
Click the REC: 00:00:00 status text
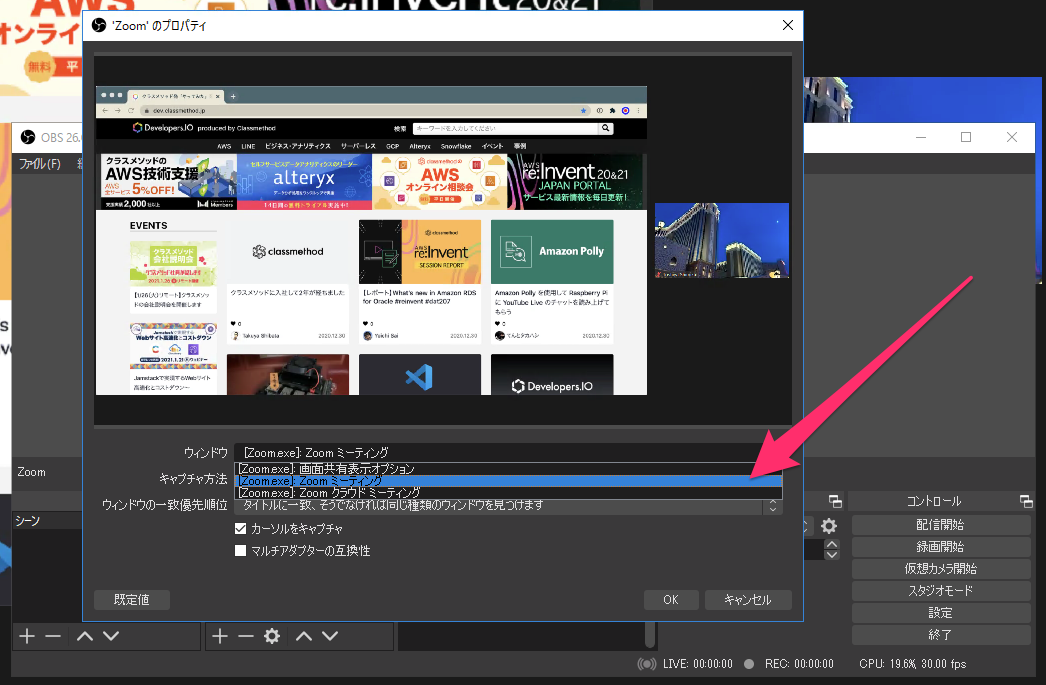799,664
